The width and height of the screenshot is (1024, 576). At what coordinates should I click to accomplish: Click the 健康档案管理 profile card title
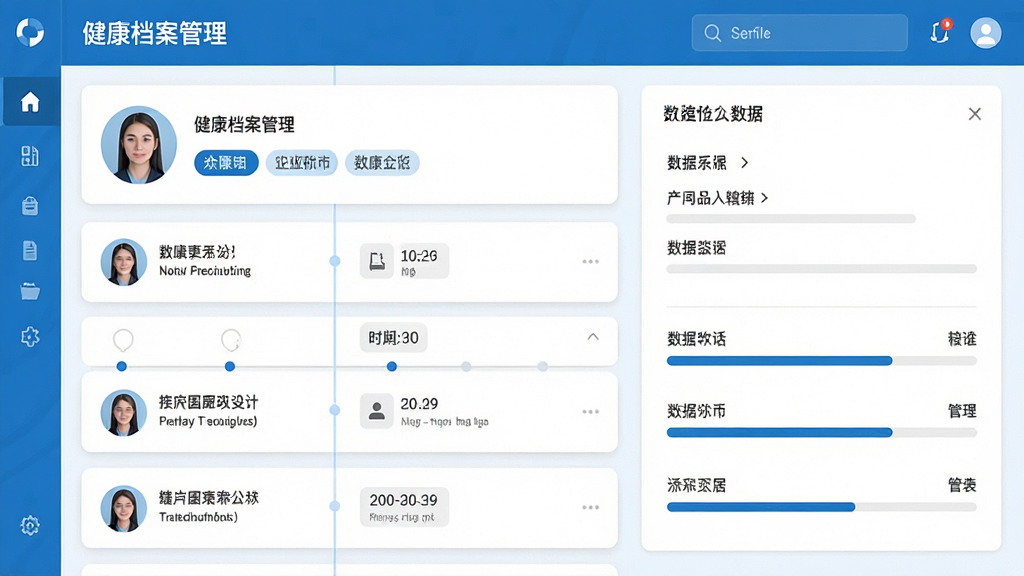[244, 124]
